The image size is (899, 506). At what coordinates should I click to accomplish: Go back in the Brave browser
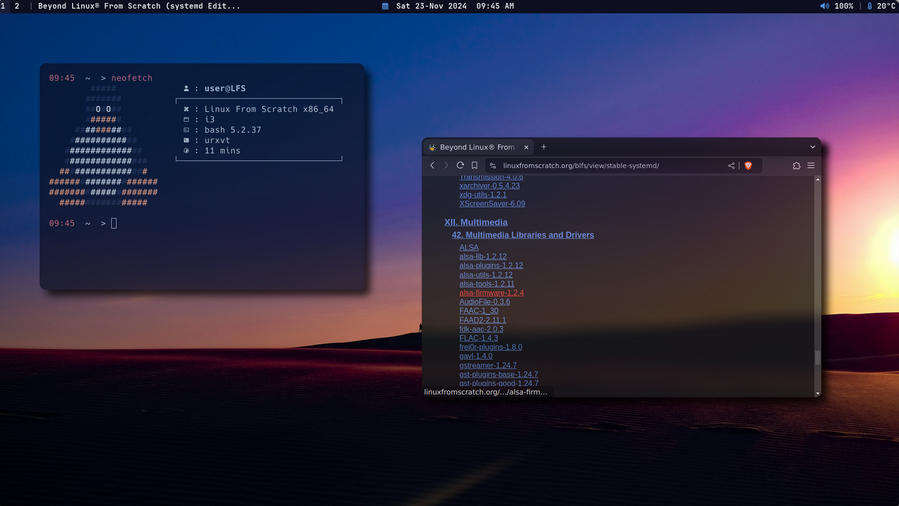pos(432,166)
